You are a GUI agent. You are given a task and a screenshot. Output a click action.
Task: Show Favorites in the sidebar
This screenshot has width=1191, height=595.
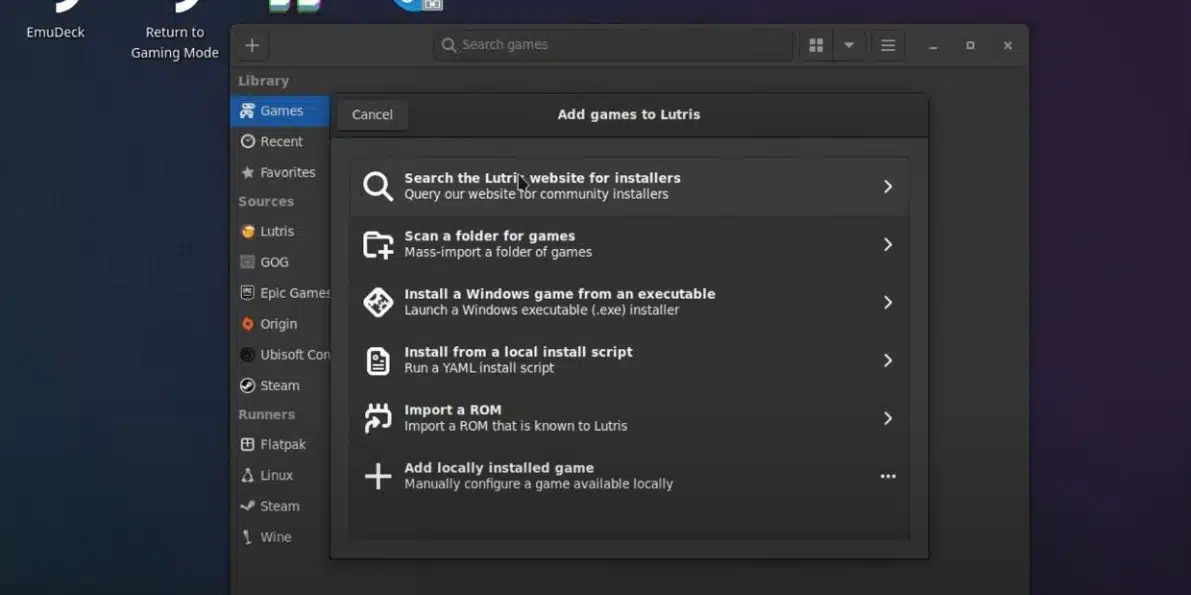[280, 172]
